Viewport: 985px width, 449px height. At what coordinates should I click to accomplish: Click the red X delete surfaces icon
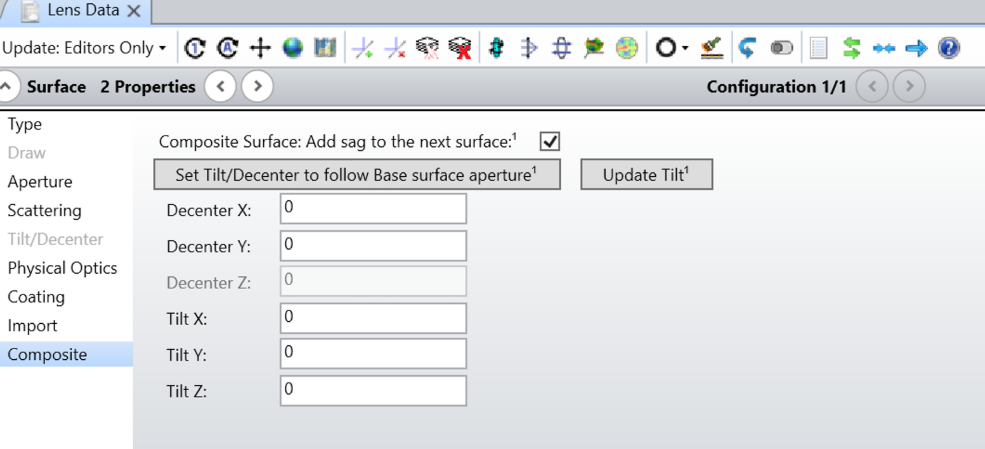point(460,48)
